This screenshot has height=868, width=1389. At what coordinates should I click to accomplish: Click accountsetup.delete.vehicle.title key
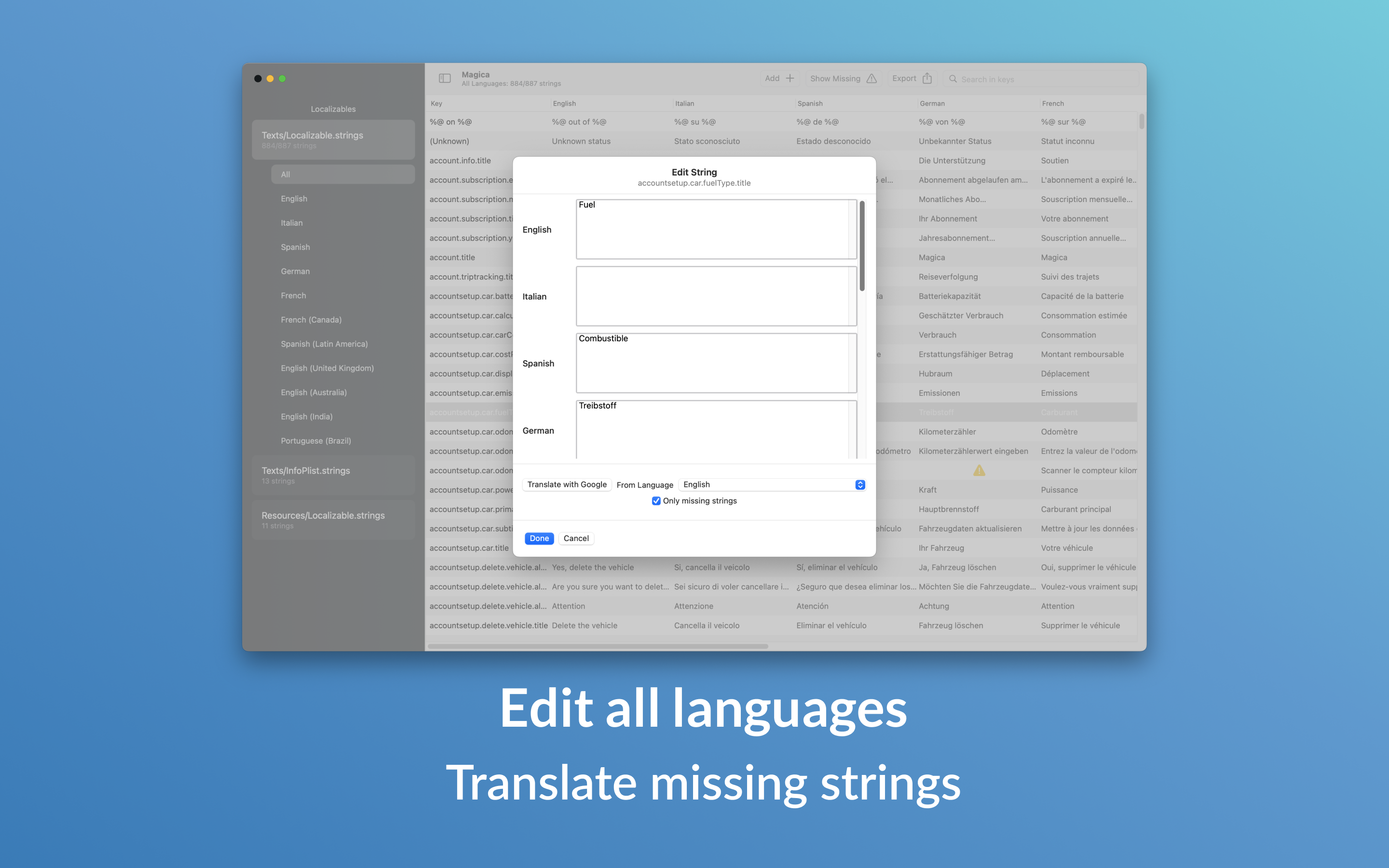click(x=489, y=626)
